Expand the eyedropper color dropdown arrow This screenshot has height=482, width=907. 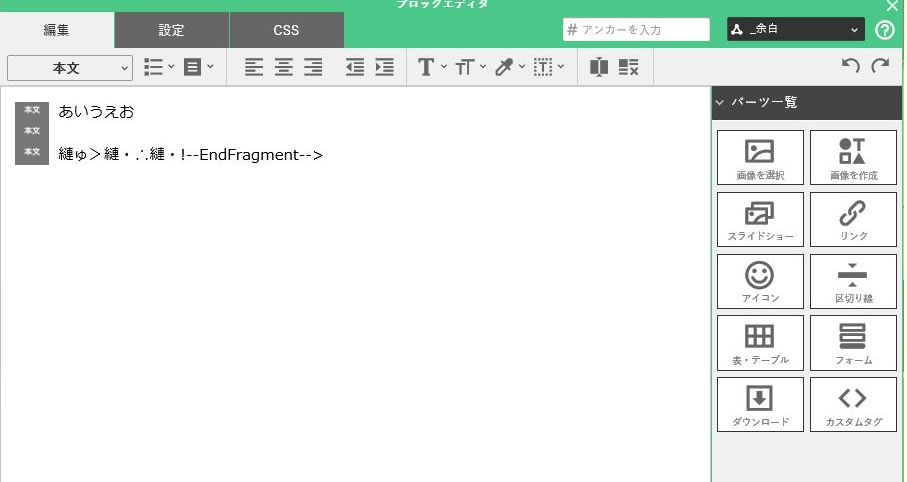coord(522,67)
